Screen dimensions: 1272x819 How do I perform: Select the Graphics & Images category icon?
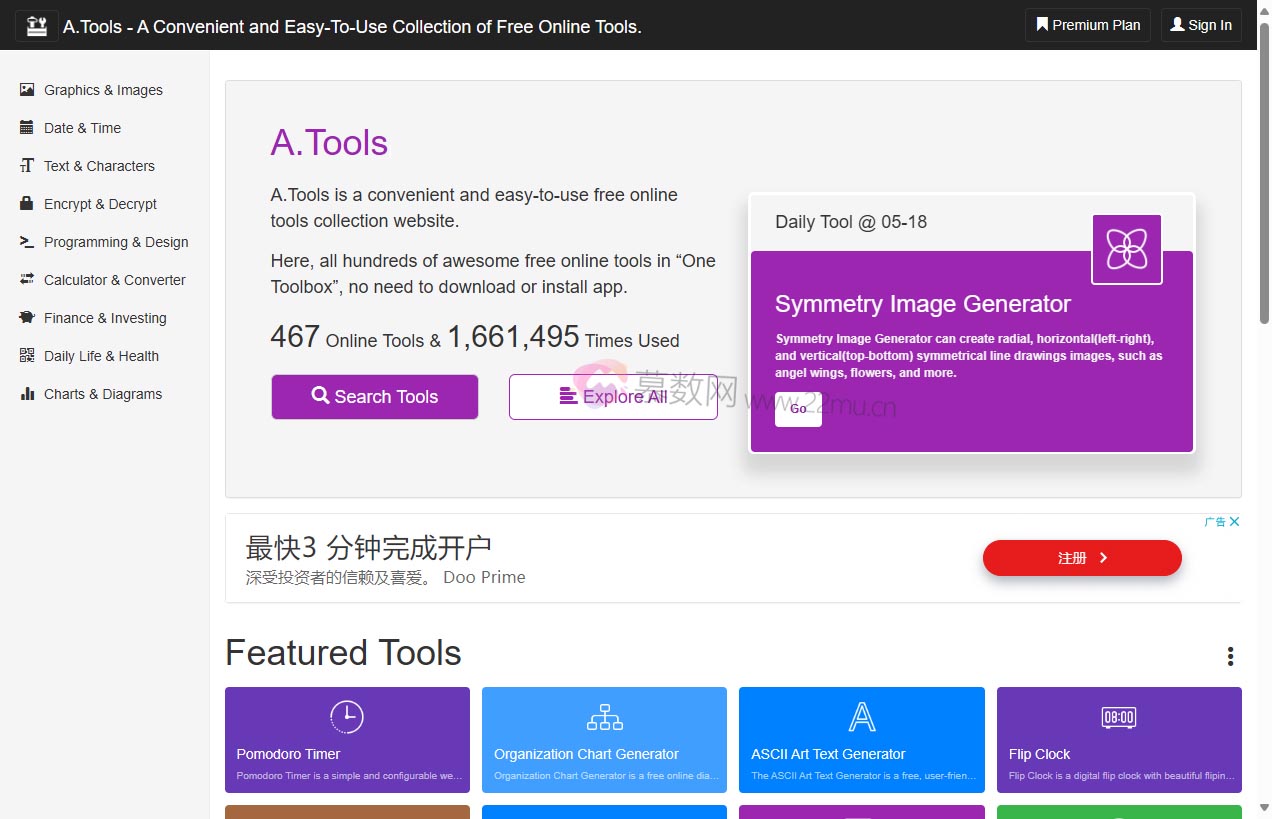(26, 90)
